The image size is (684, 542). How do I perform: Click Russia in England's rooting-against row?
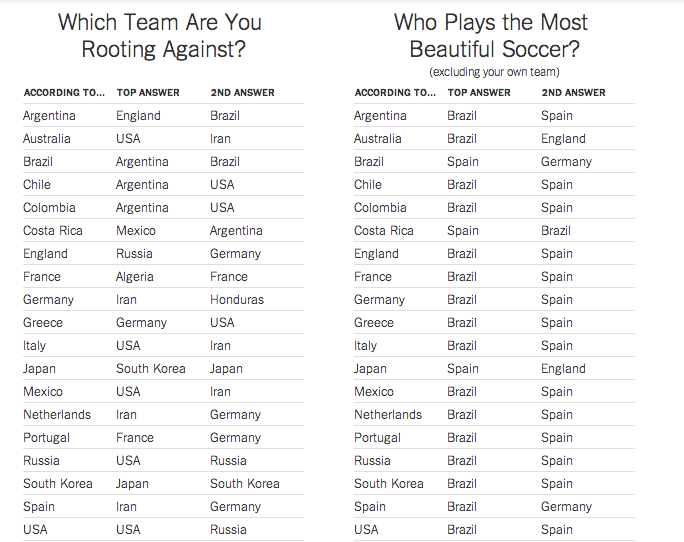pos(135,254)
